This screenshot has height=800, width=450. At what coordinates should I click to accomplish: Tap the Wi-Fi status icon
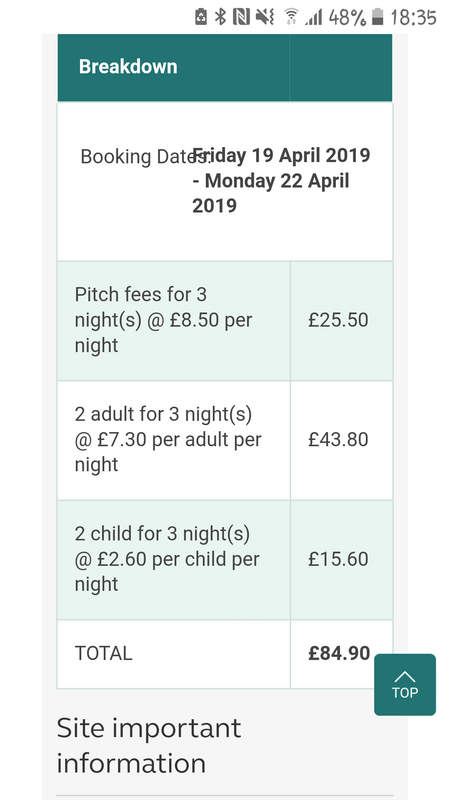pos(291,17)
